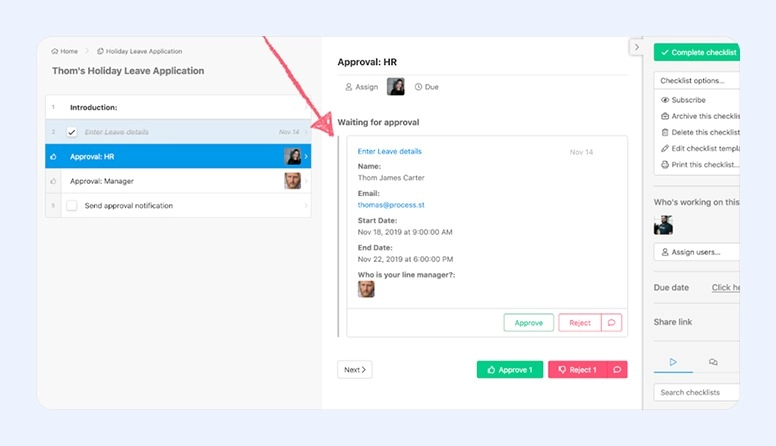Check the Send approval notification checkbox
The height and width of the screenshot is (446, 776).
pyautogui.click(x=72, y=205)
